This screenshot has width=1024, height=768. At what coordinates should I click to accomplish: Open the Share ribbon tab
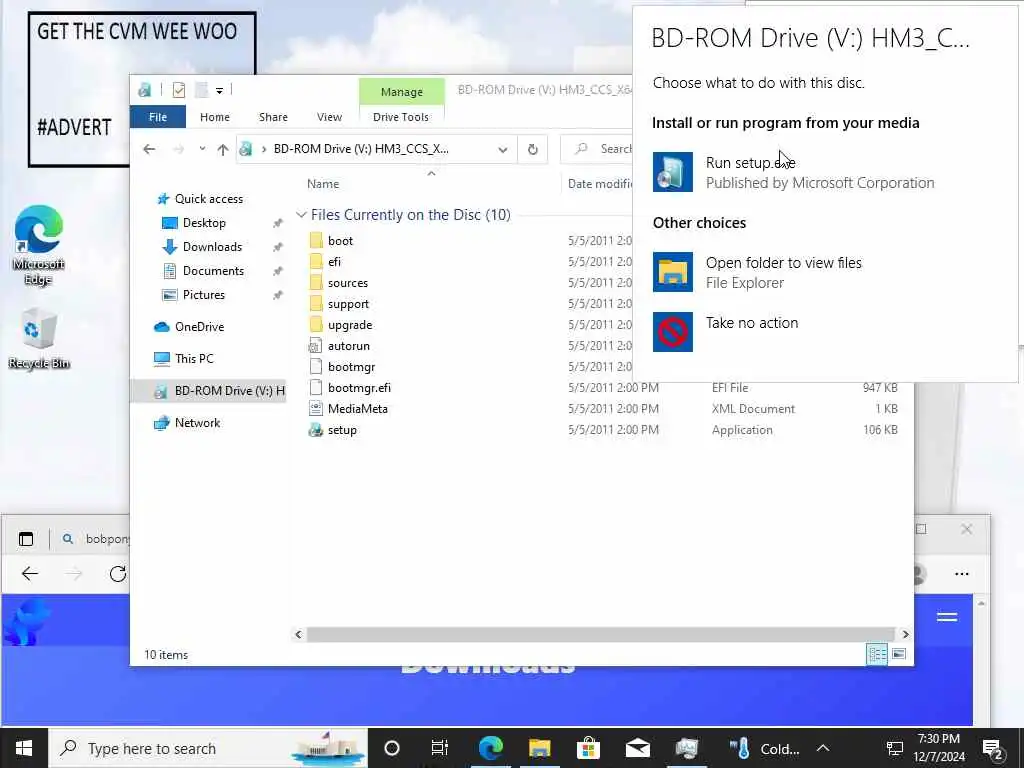[x=273, y=117]
